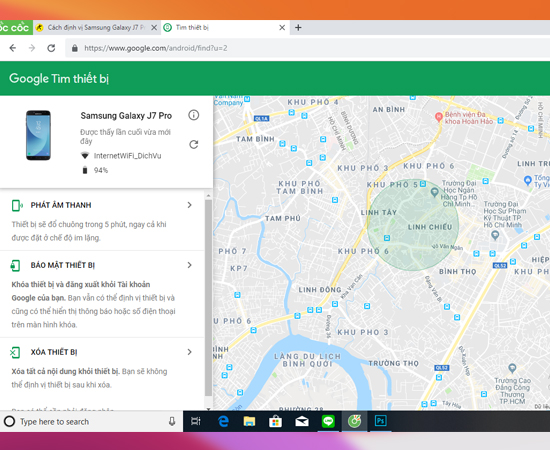Viewport: 550px width, 450px height.
Task: Open Mail app from taskbar
Action: 302,421
